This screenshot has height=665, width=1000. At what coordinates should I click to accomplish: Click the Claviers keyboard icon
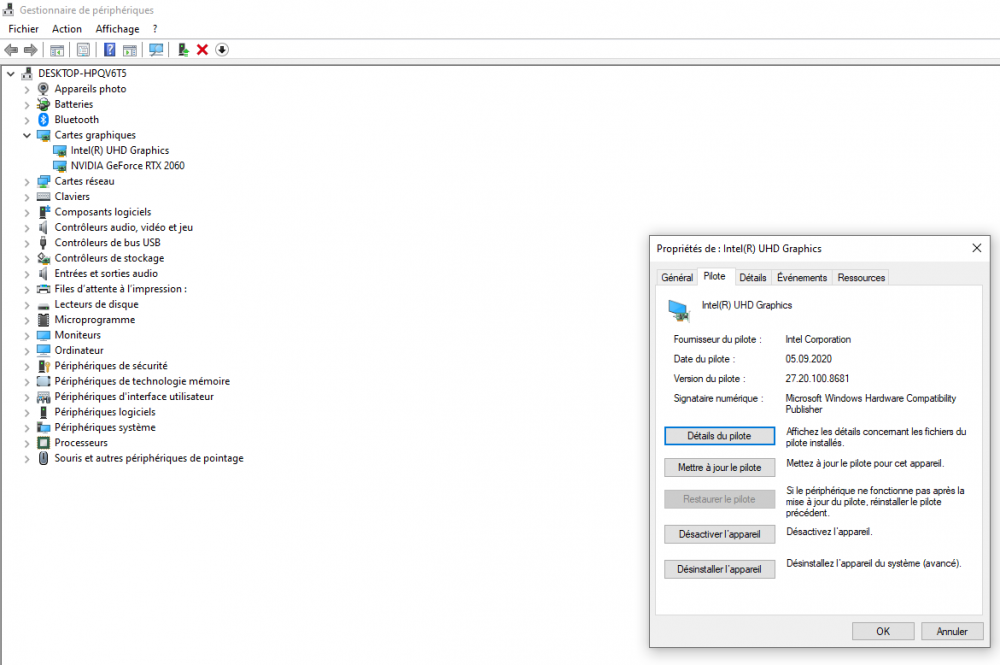43,196
